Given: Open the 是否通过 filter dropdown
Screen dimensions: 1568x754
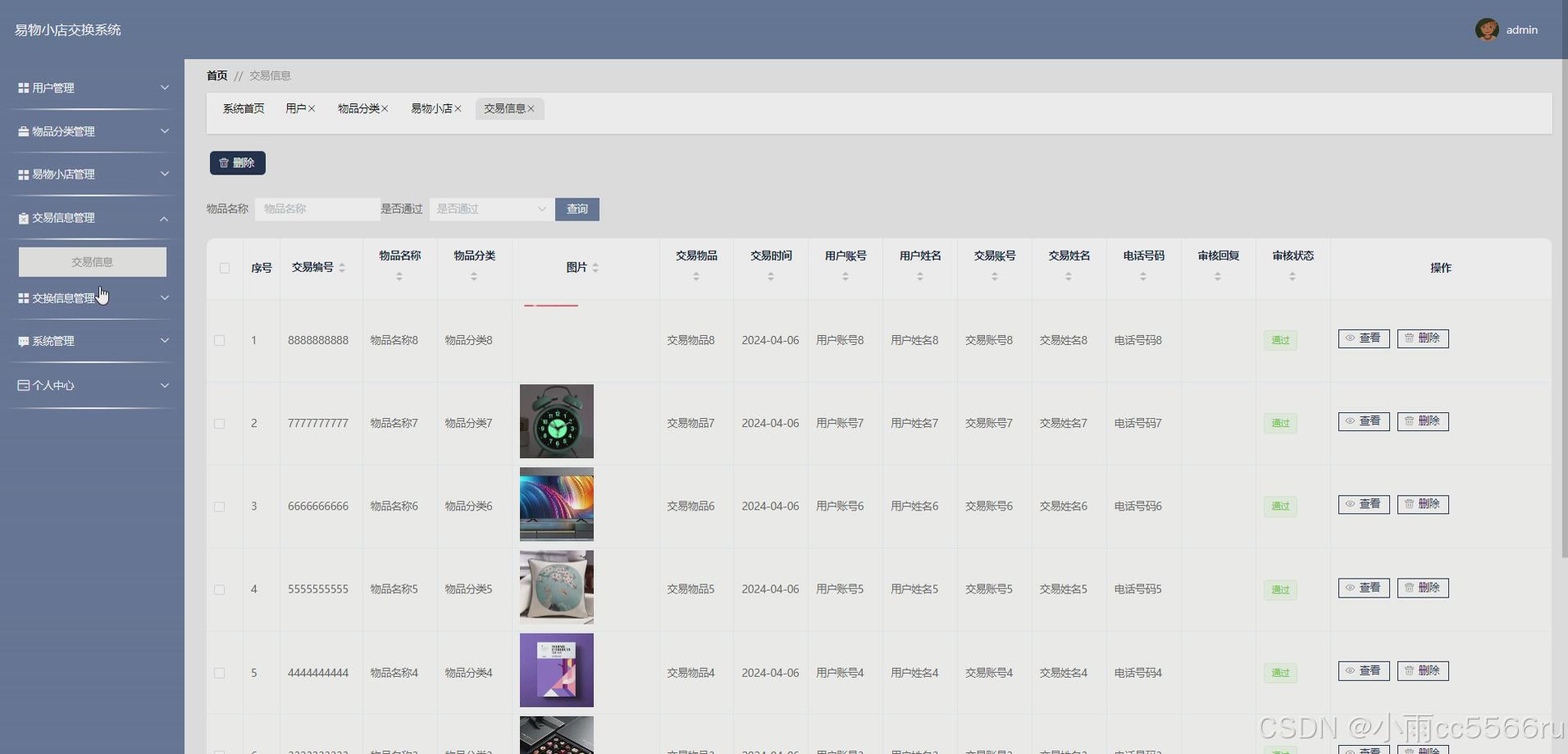Looking at the screenshot, I should point(491,209).
